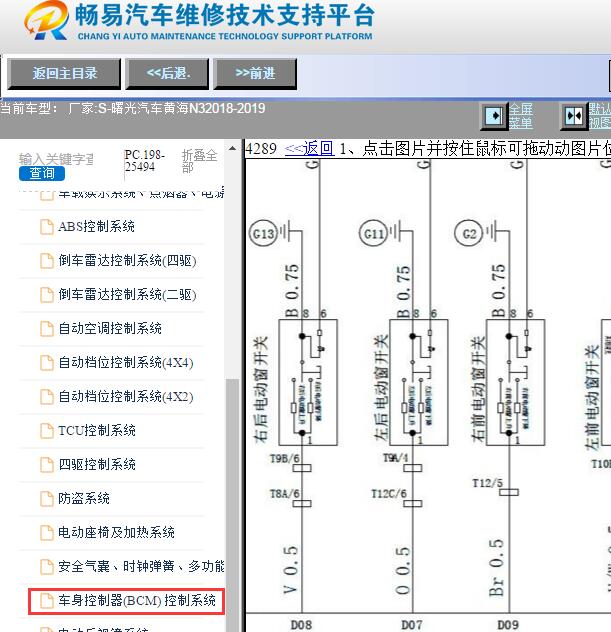Screen dimensions: 611x632
Task: Click the T9B/6 connector label
Action: click(285, 459)
